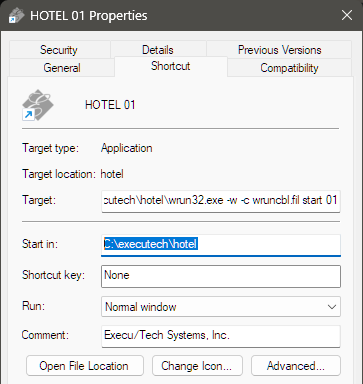Select the Shortcut tab
This screenshot has width=363, height=384.
point(171,66)
